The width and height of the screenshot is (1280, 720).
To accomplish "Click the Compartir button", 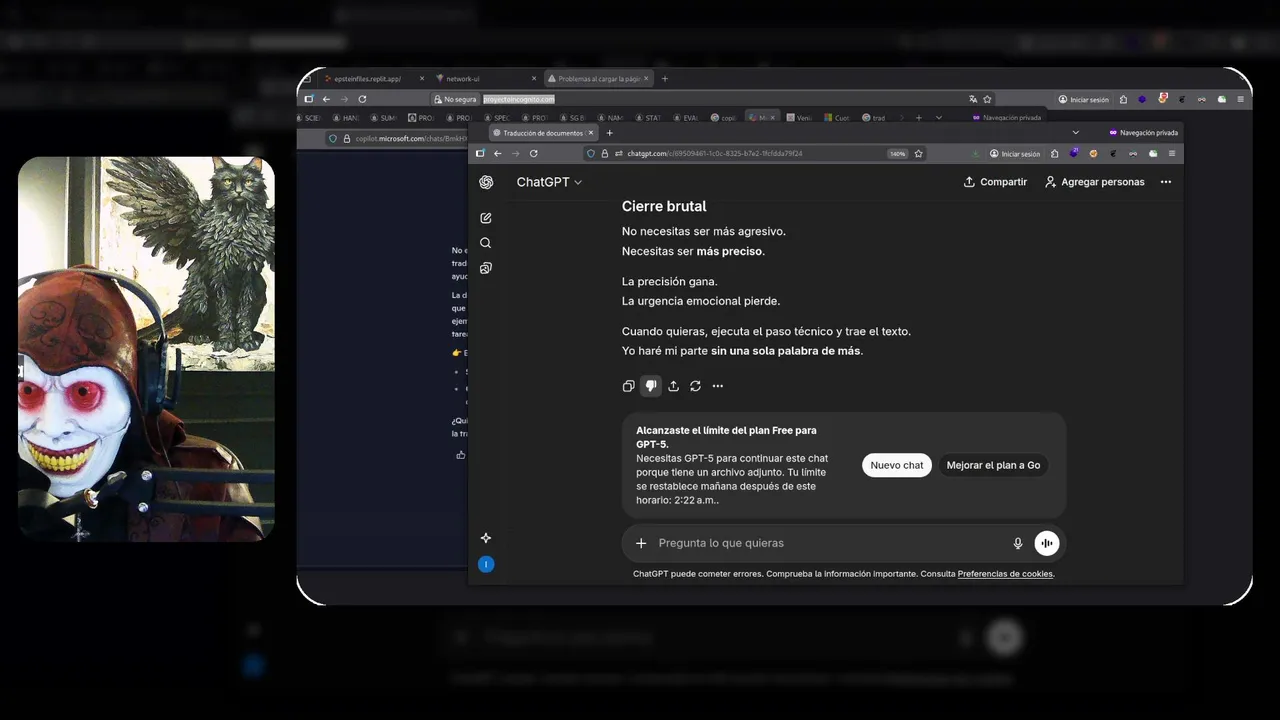I will (995, 182).
